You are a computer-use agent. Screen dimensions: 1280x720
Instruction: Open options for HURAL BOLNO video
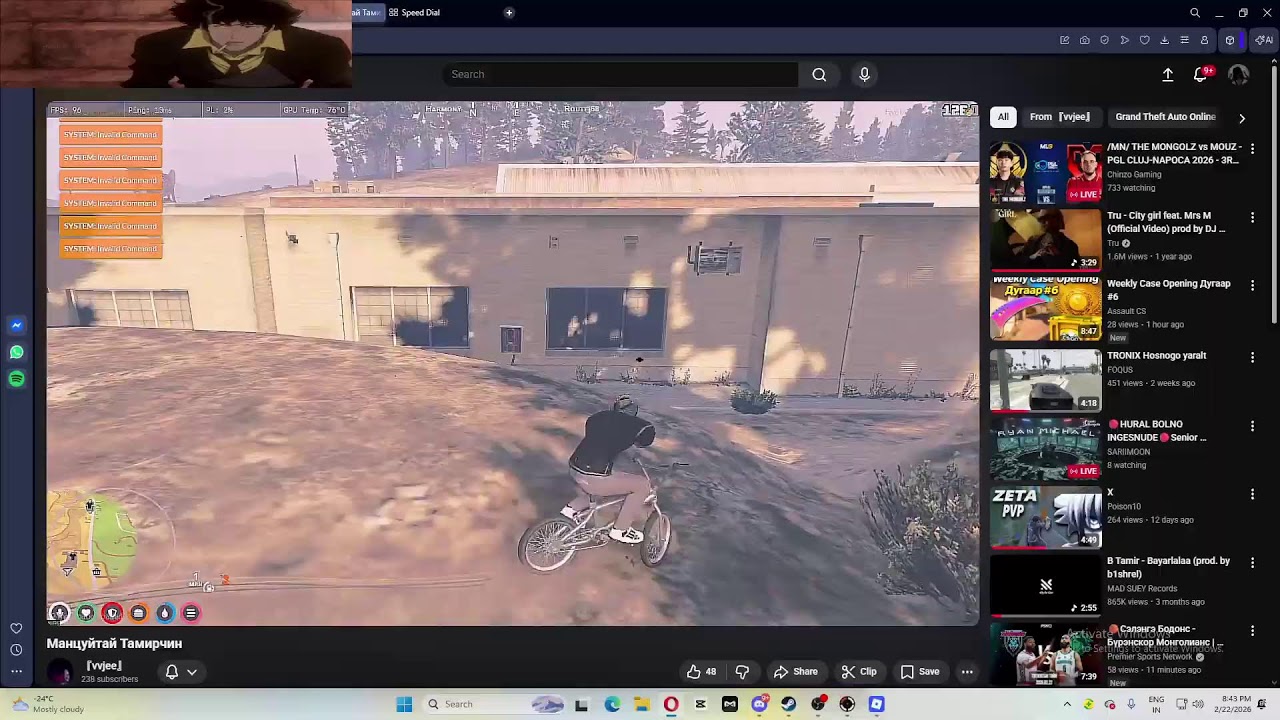[1252, 426]
